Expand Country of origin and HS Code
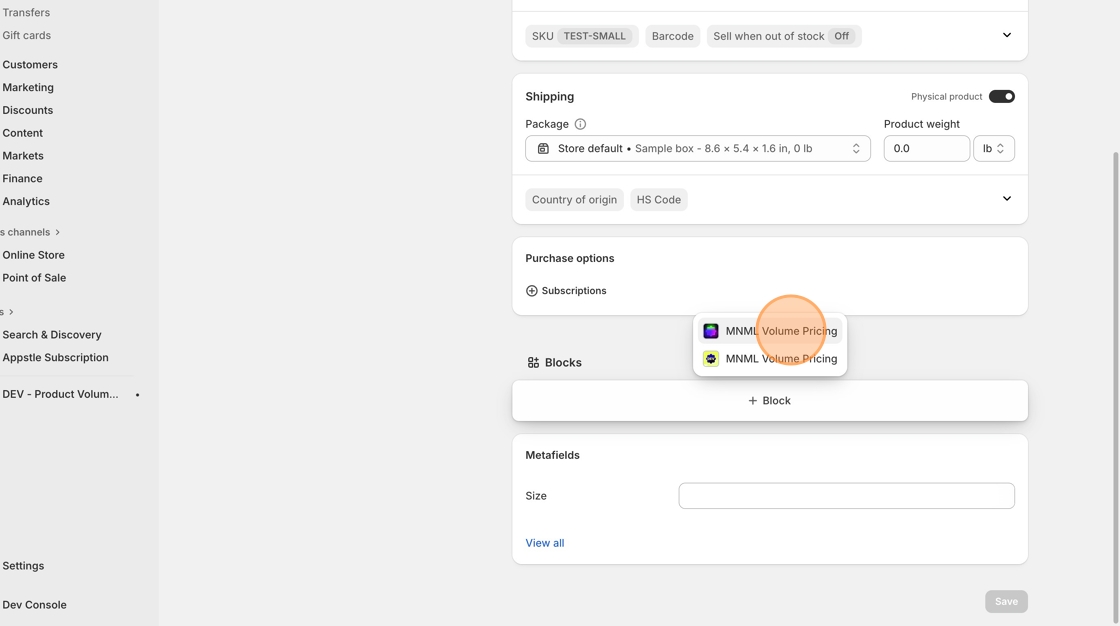 (x=1006, y=199)
